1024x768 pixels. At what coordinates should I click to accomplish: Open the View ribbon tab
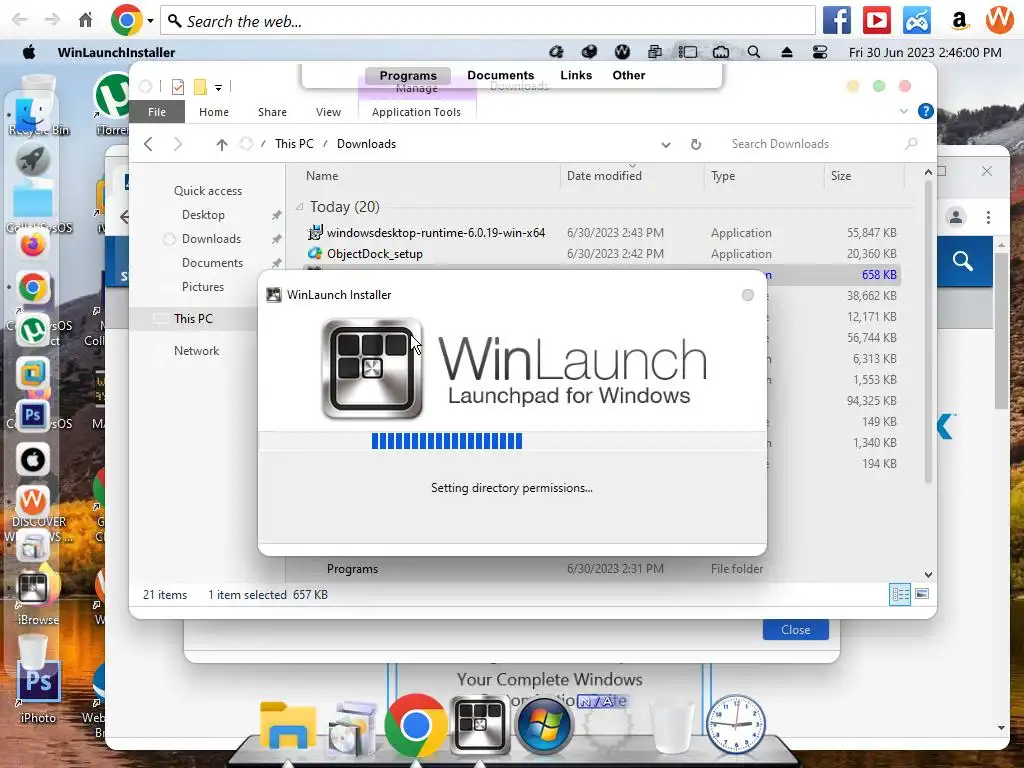pyautogui.click(x=328, y=112)
